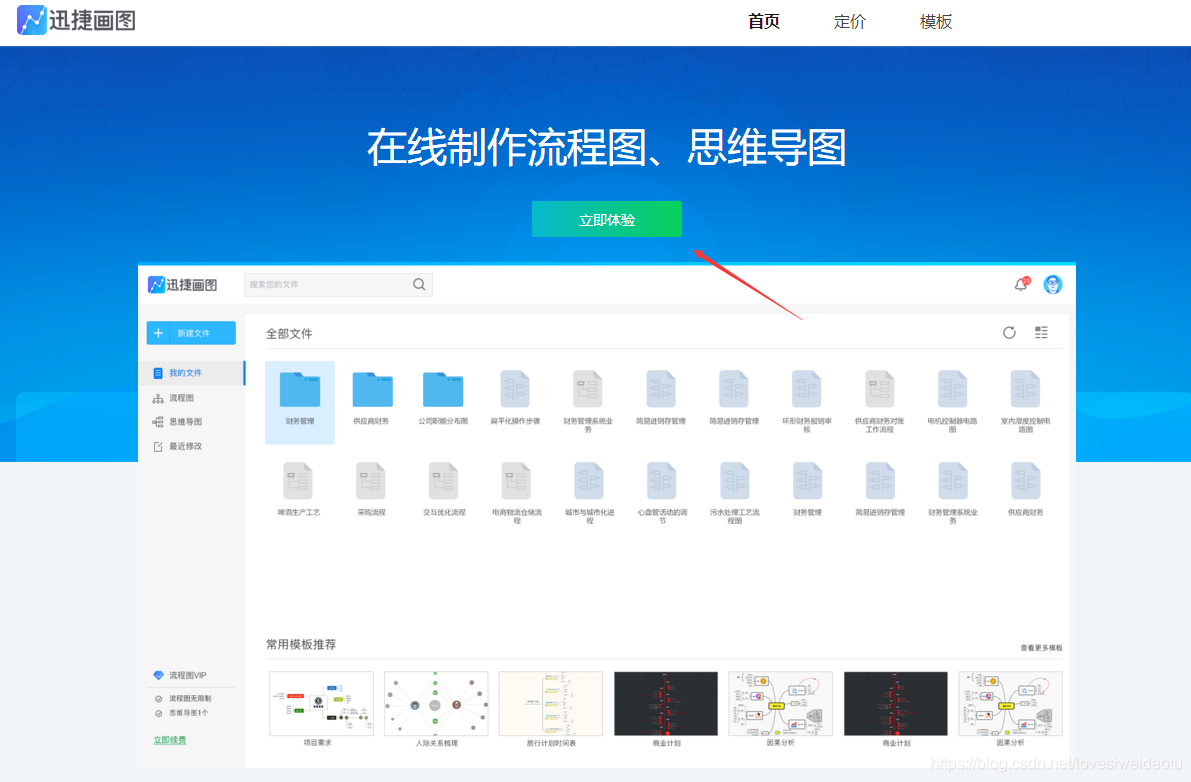Image resolution: width=1191 pixels, height=782 pixels.
Task: Open the notification bell
Action: pyautogui.click(x=1022, y=285)
